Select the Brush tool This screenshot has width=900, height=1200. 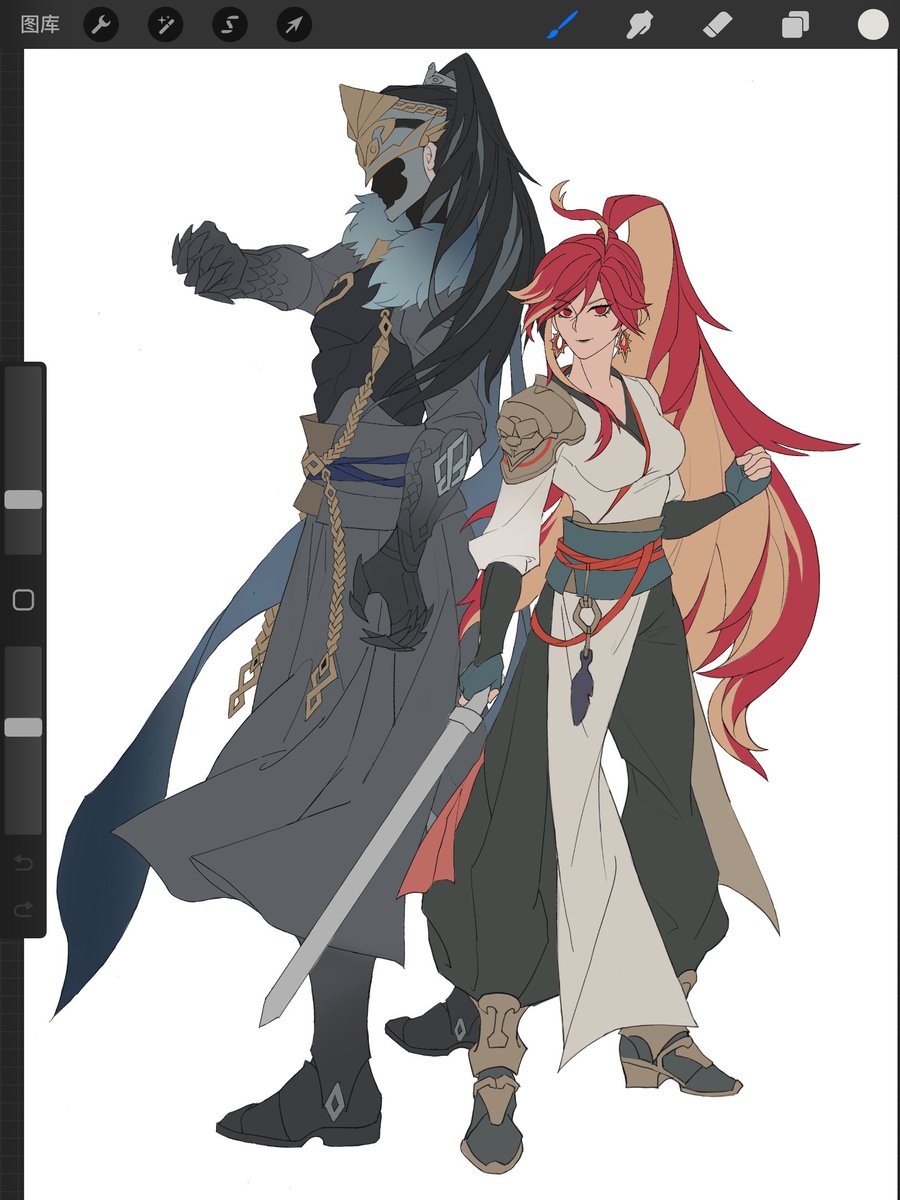coord(563,25)
